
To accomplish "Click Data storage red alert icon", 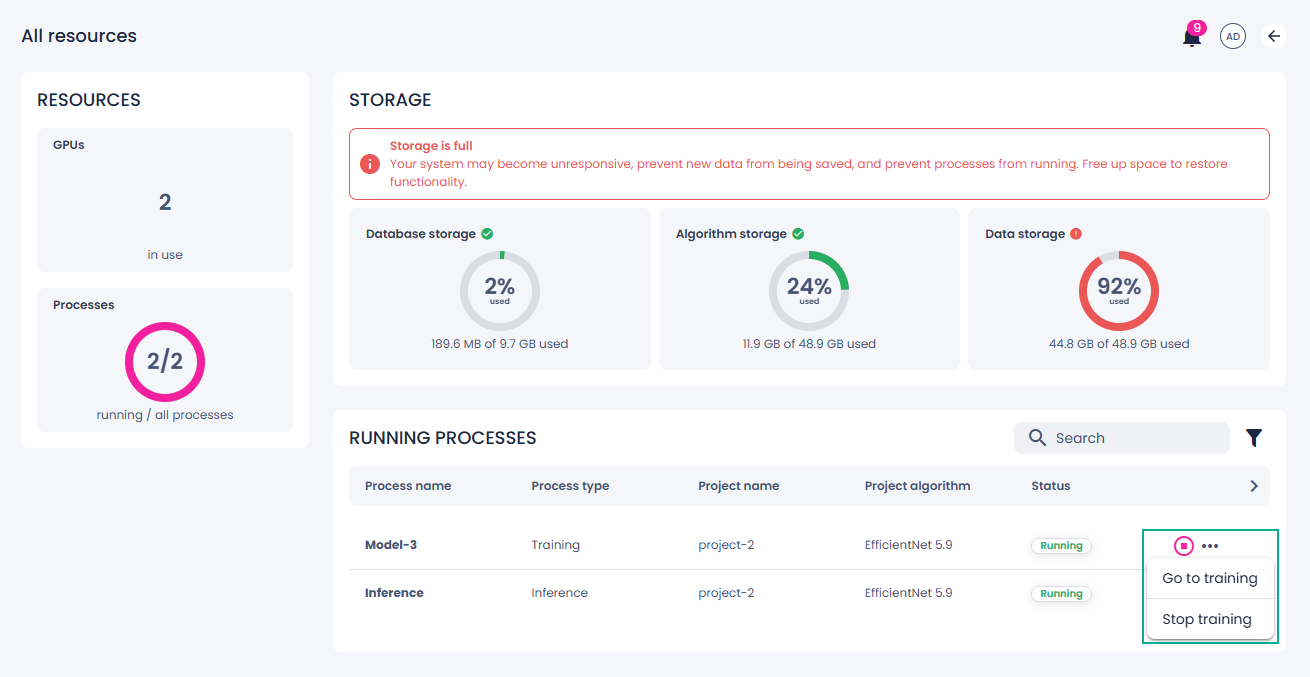I will (x=1076, y=234).
